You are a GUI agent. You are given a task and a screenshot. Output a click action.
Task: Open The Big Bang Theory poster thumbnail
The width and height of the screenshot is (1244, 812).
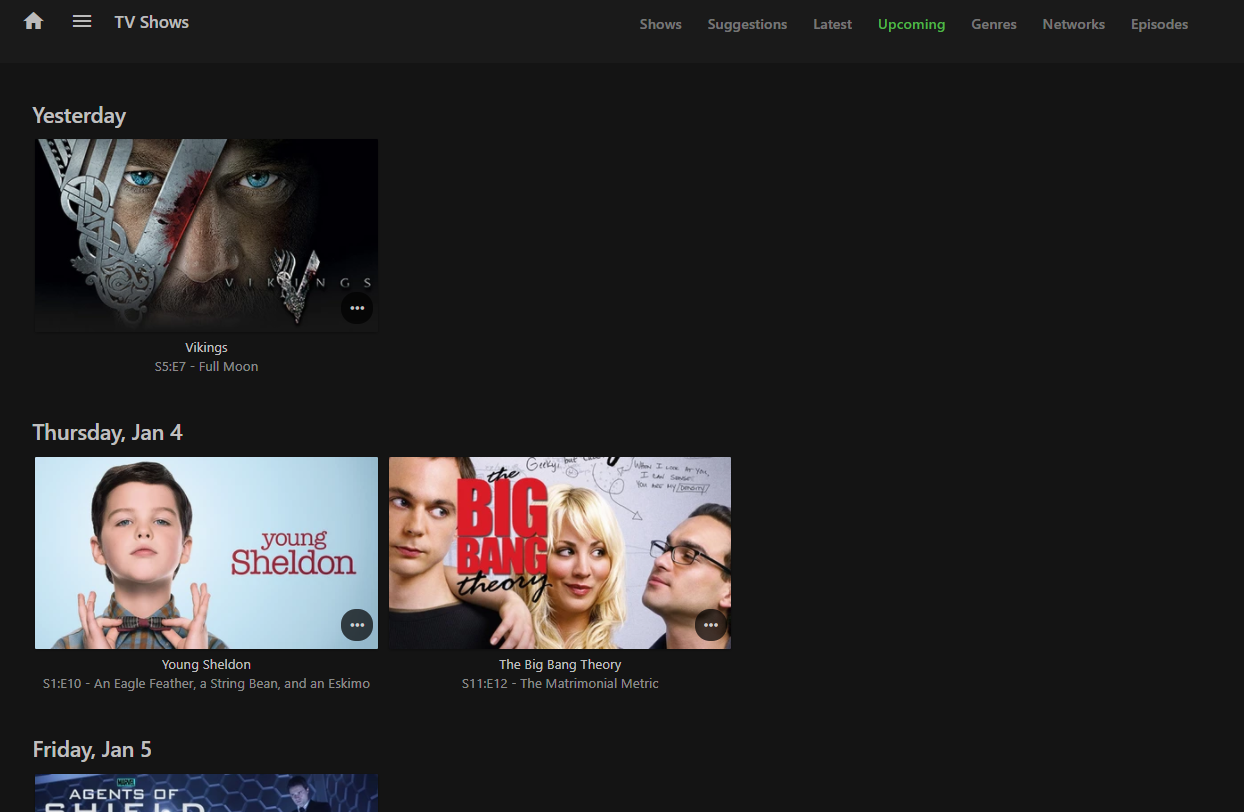[560, 553]
